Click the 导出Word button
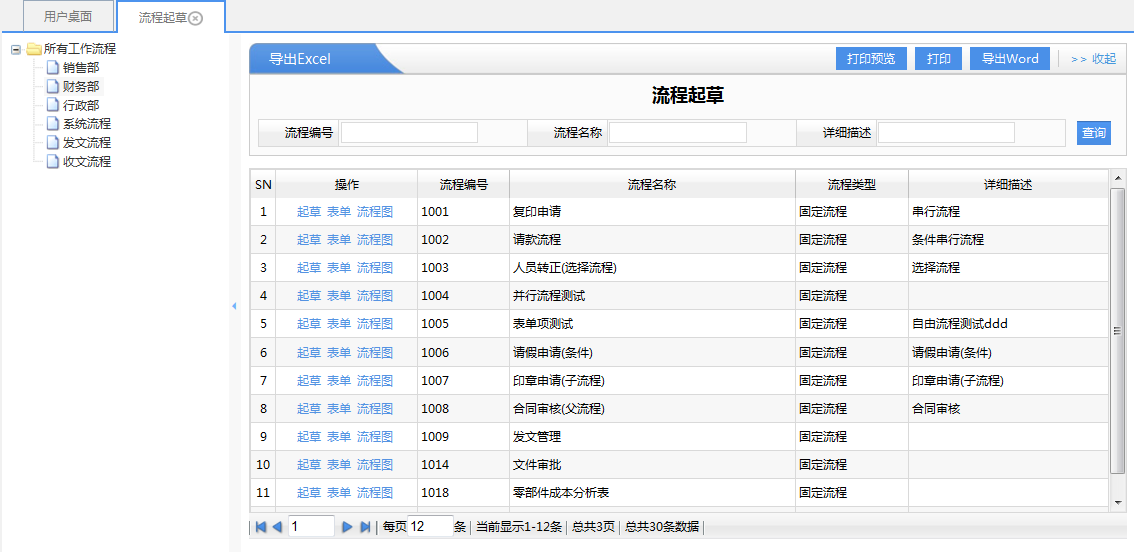 point(1009,59)
